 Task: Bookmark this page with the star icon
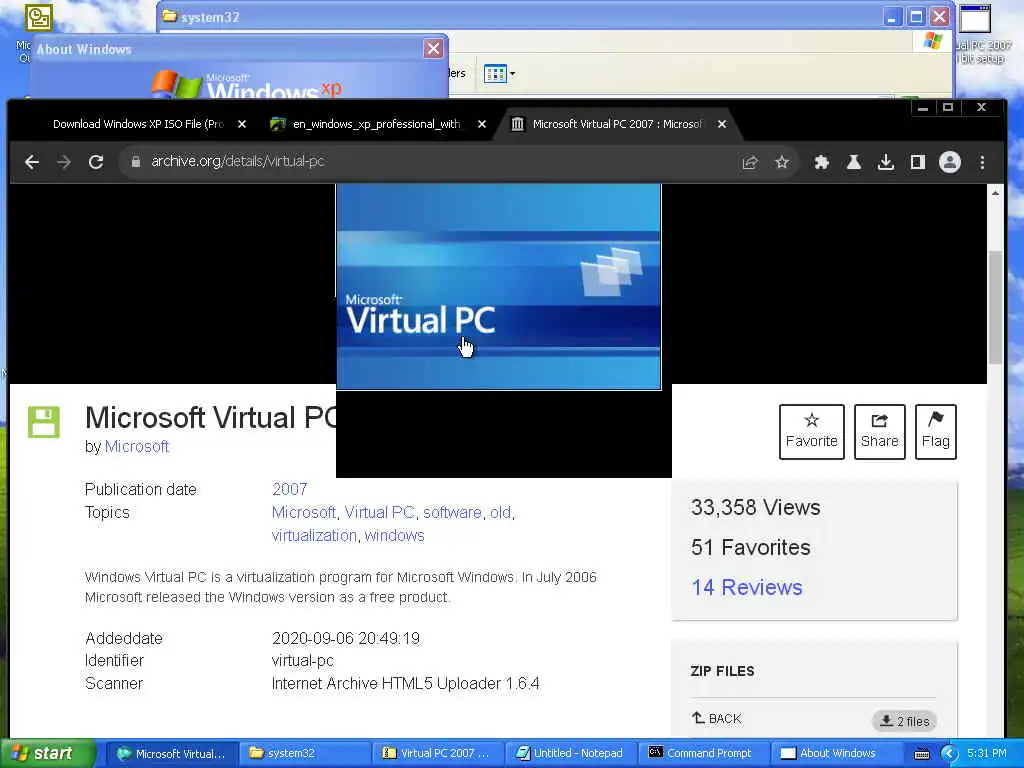pyautogui.click(x=782, y=162)
